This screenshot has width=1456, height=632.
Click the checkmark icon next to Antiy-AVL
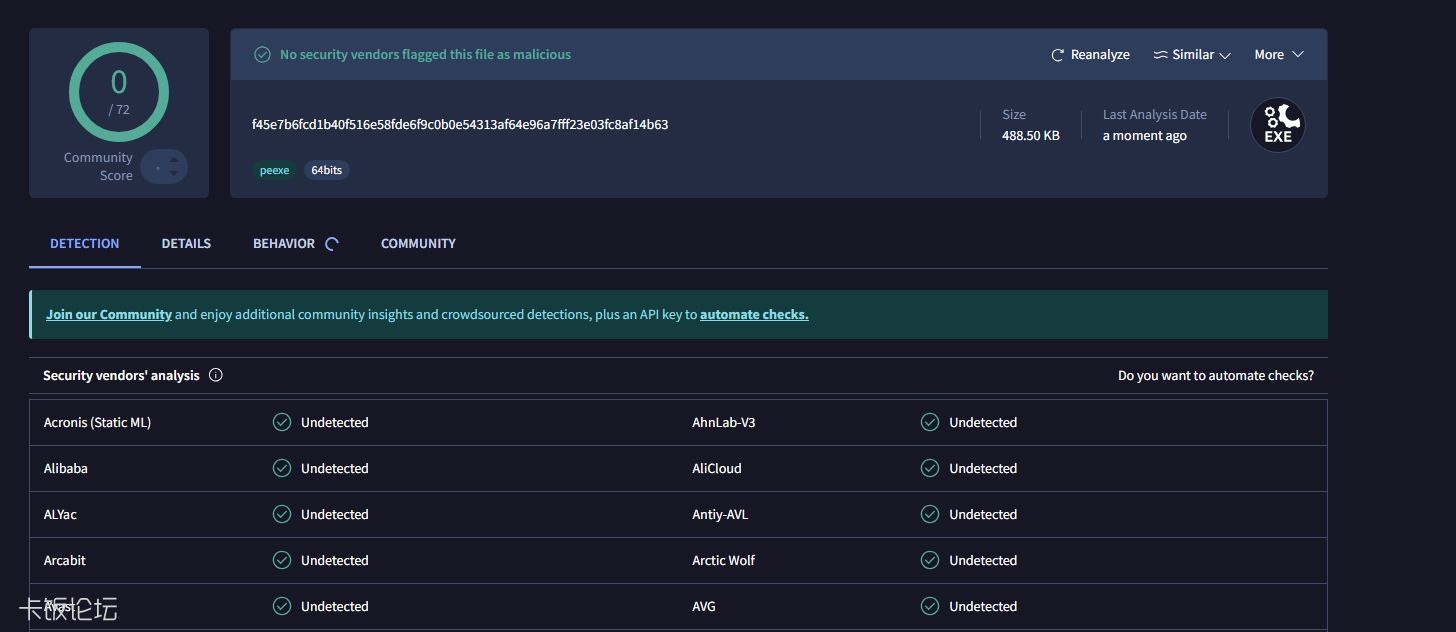(930, 514)
